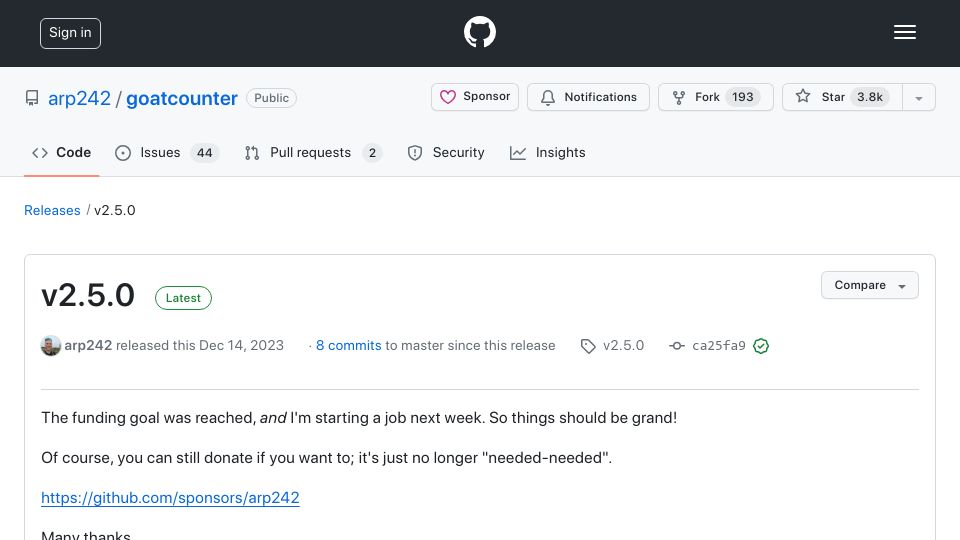Click the repository book icon
Viewport: 960px width, 540px height.
pos(32,98)
